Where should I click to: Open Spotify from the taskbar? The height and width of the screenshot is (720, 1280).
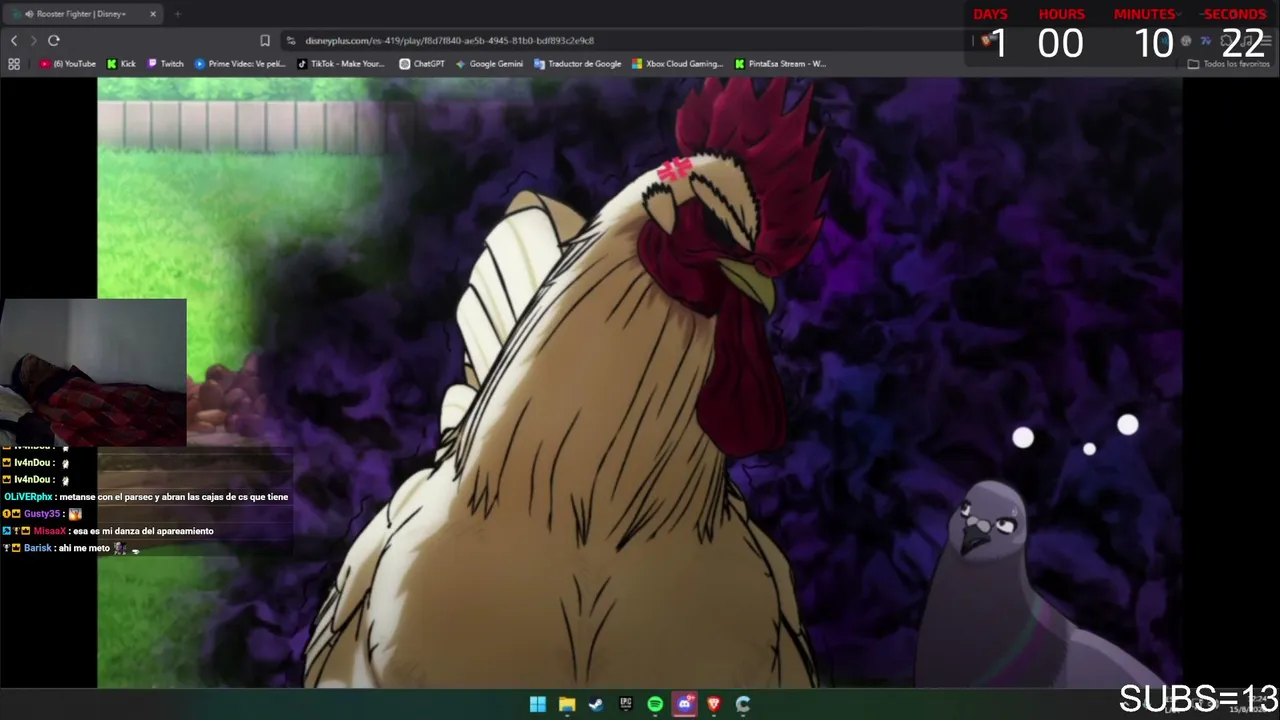tap(655, 704)
